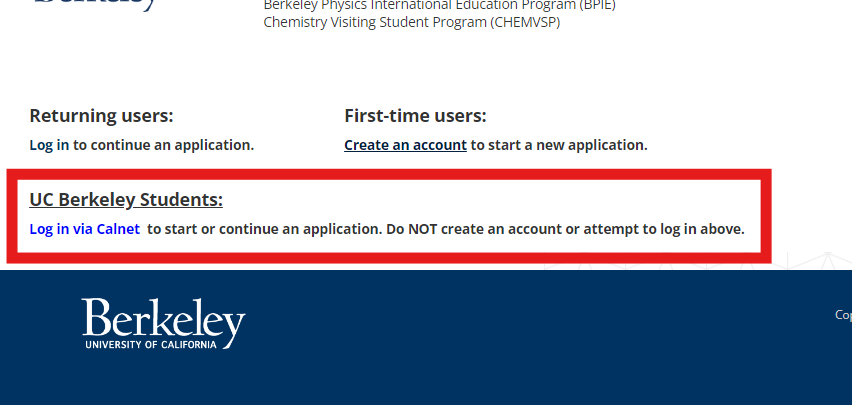Click "University of California" text under footer logo
The width and height of the screenshot is (852, 405).
pos(163,345)
